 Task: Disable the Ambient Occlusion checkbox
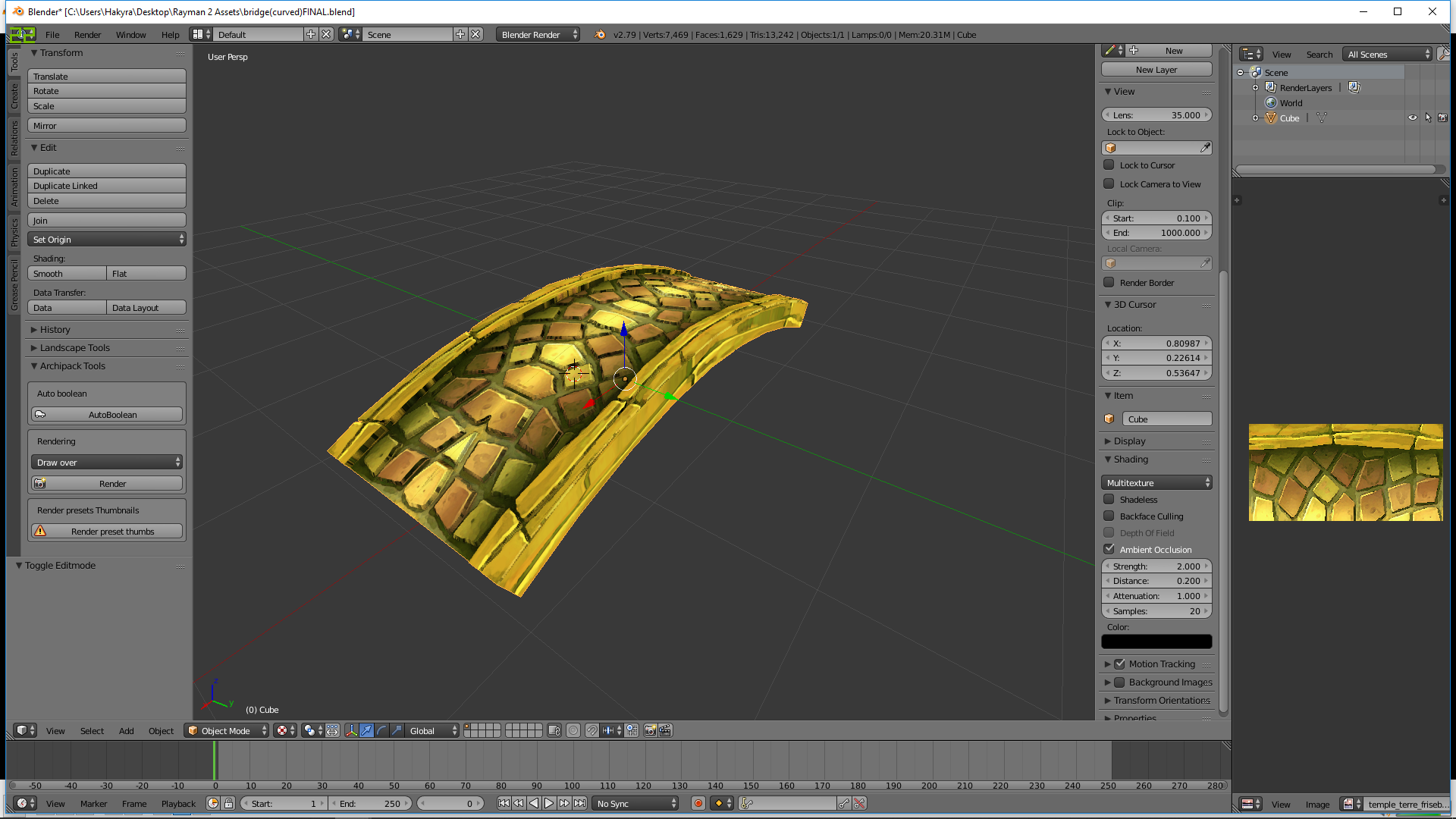click(1109, 549)
